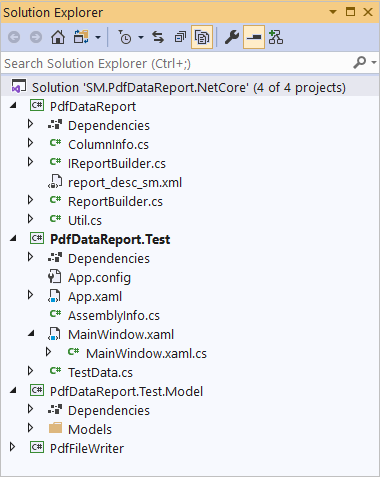Switch between solutions and folder views
The height and width of the screenshot is (477, 380).
point(81,37)
